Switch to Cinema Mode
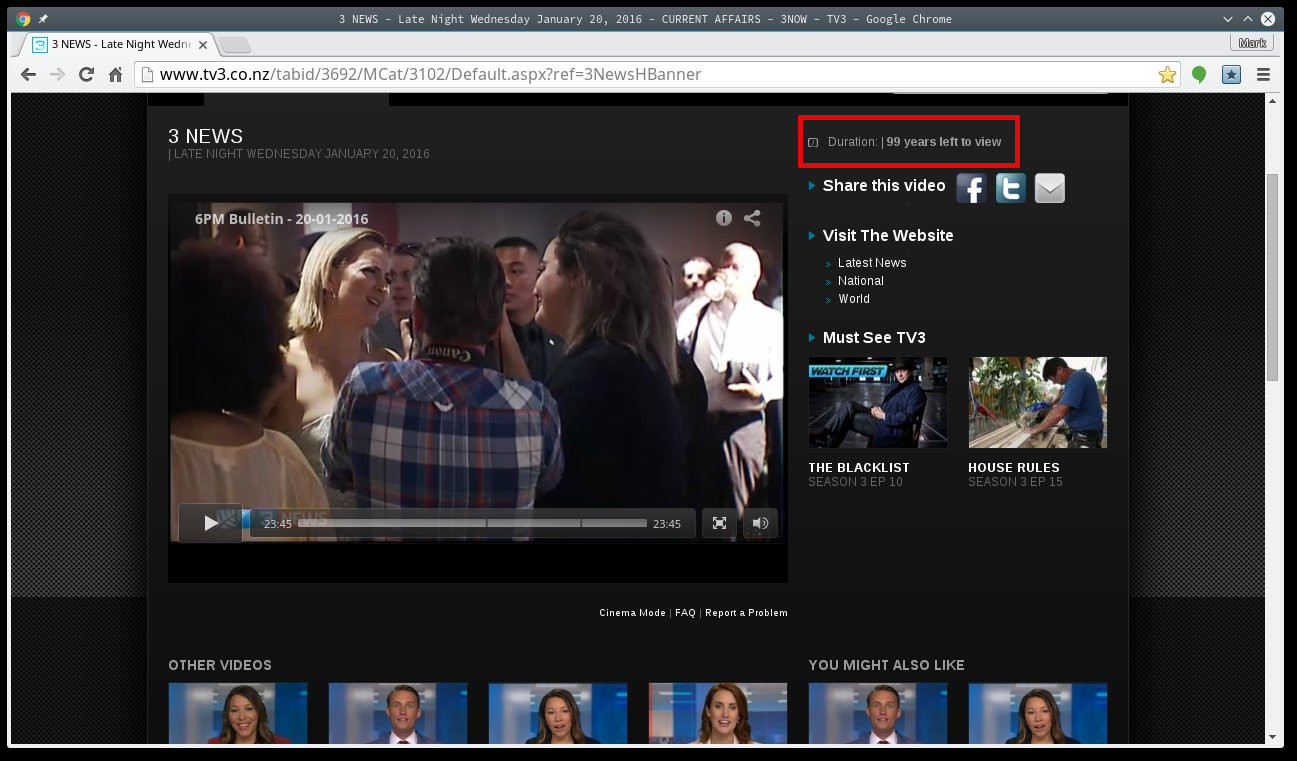The height and width of the screenshot is (761, 1297). coord(632,613)
